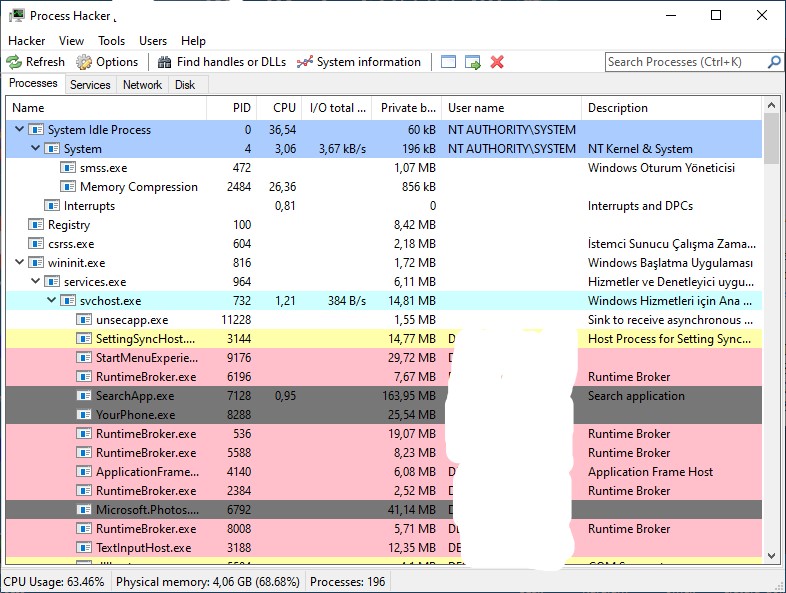This screenshot has height=593, width=786.
Task: Open the View menu
Action: tap(71, 41)
